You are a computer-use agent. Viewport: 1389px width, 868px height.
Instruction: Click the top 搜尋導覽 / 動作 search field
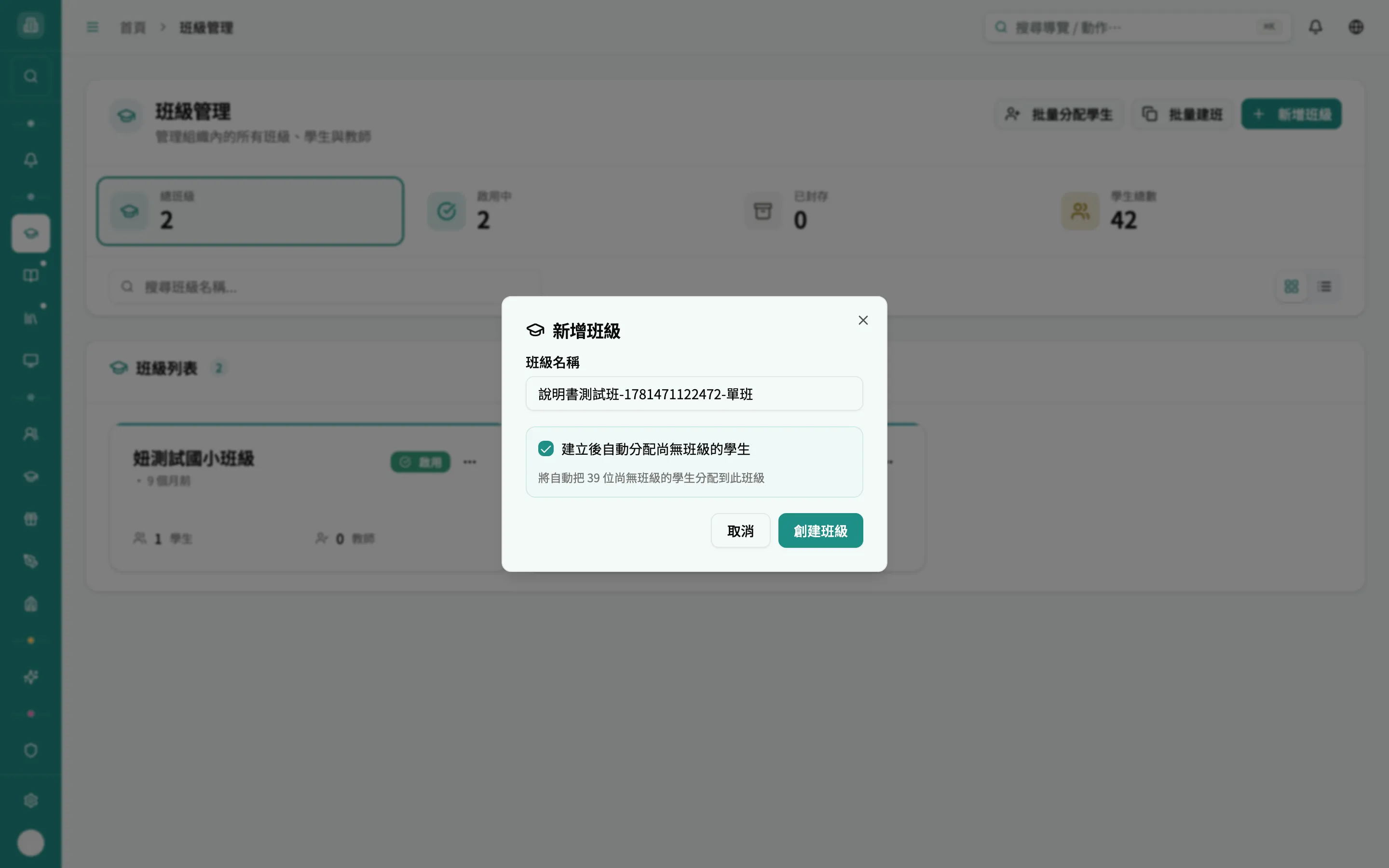coord(1137,27)
